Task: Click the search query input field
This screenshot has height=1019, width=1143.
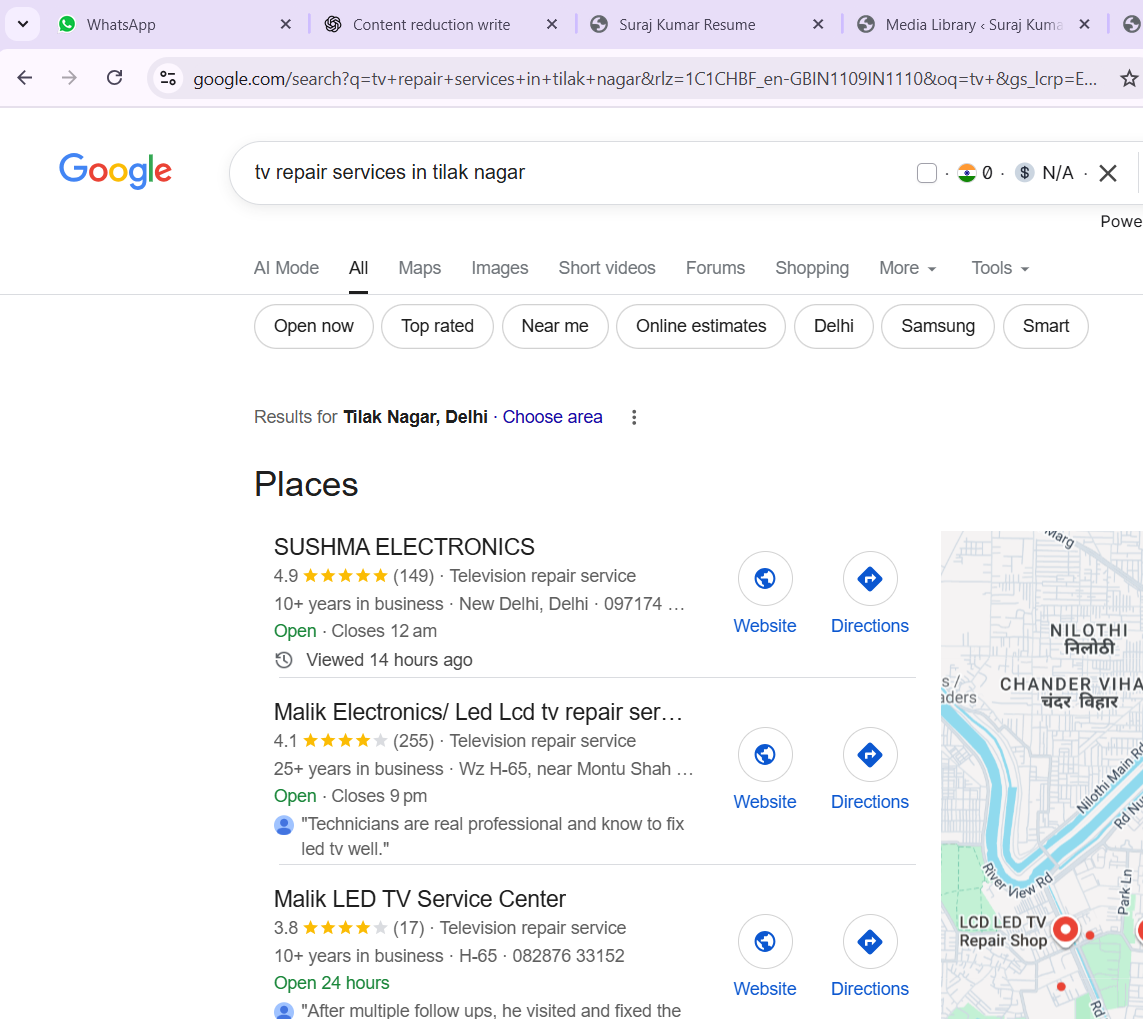Action: tap(570, 173)
